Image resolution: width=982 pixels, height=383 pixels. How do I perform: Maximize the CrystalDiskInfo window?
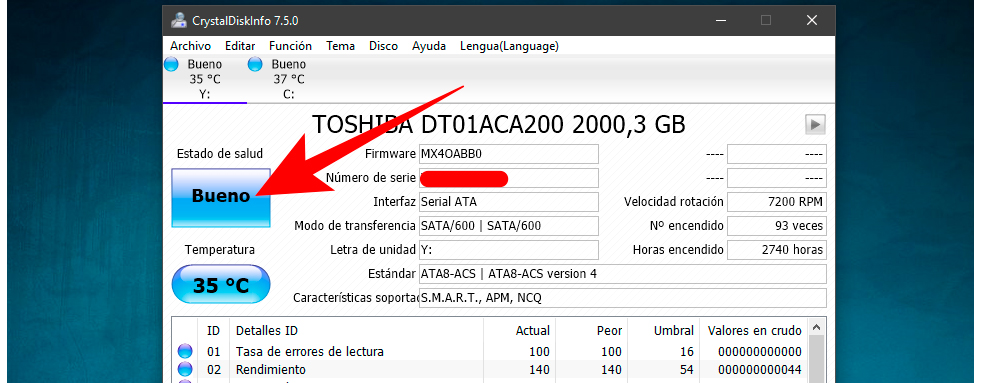point(766,21)
